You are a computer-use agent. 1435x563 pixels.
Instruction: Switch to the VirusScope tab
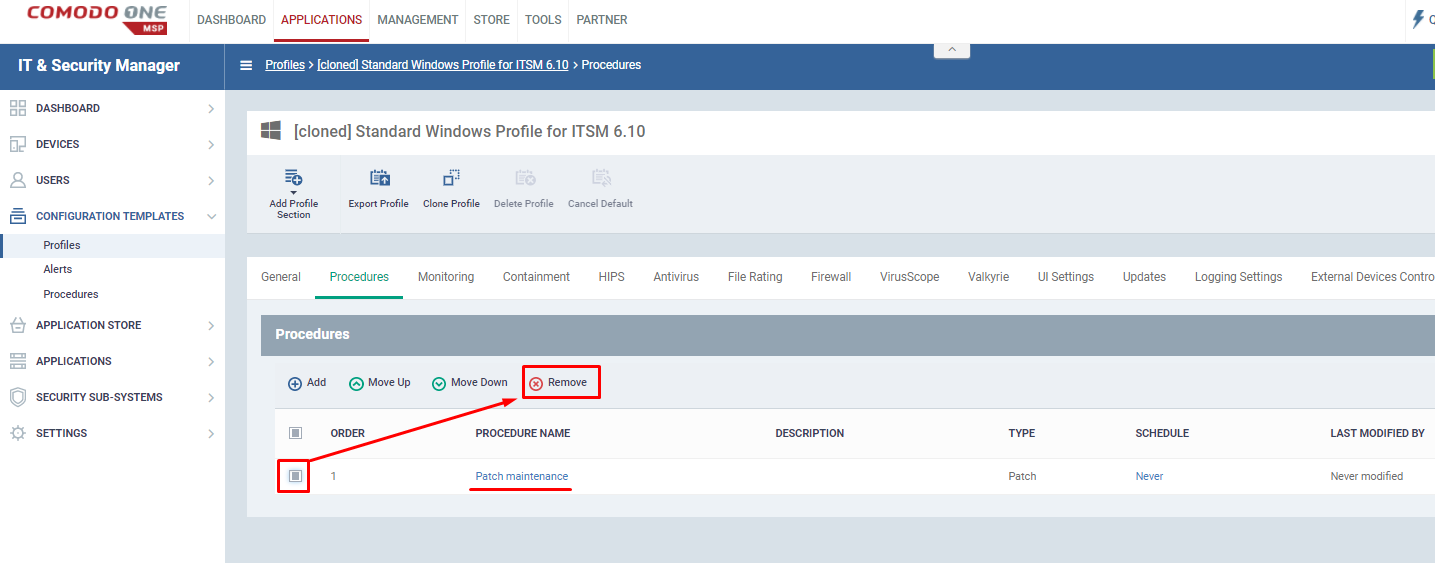[x=910, y=277]
